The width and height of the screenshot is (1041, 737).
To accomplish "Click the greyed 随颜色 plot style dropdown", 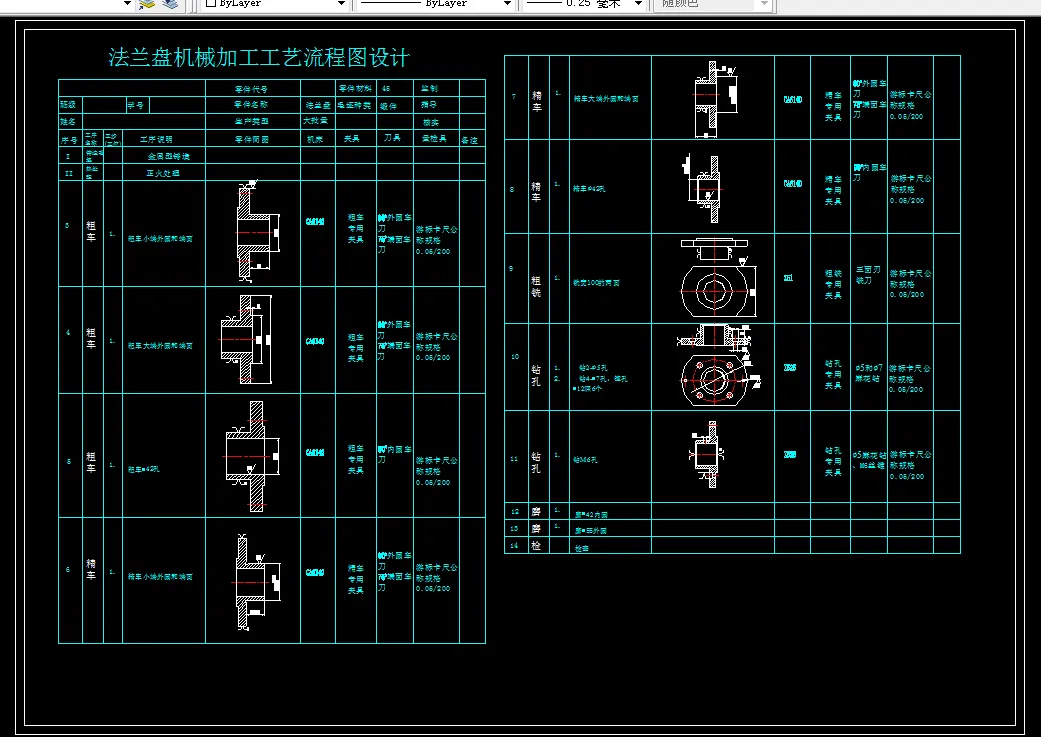I will tap(713, 4).
